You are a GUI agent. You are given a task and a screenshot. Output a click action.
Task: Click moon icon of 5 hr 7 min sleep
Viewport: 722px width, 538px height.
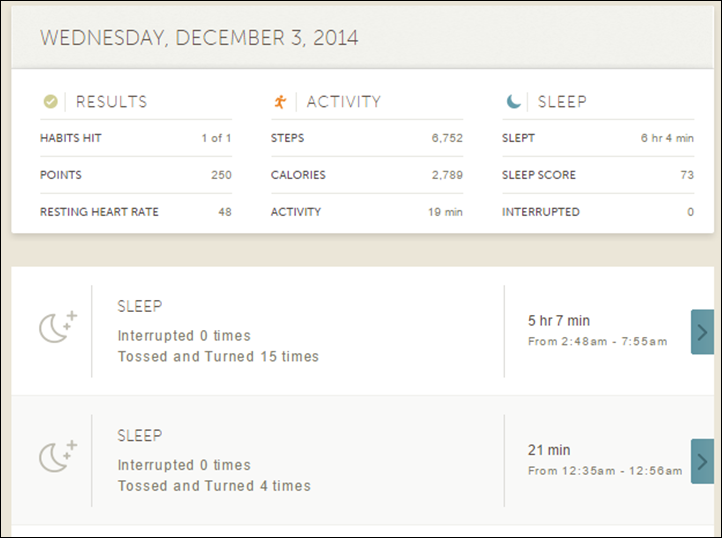(x=58, y=327)
